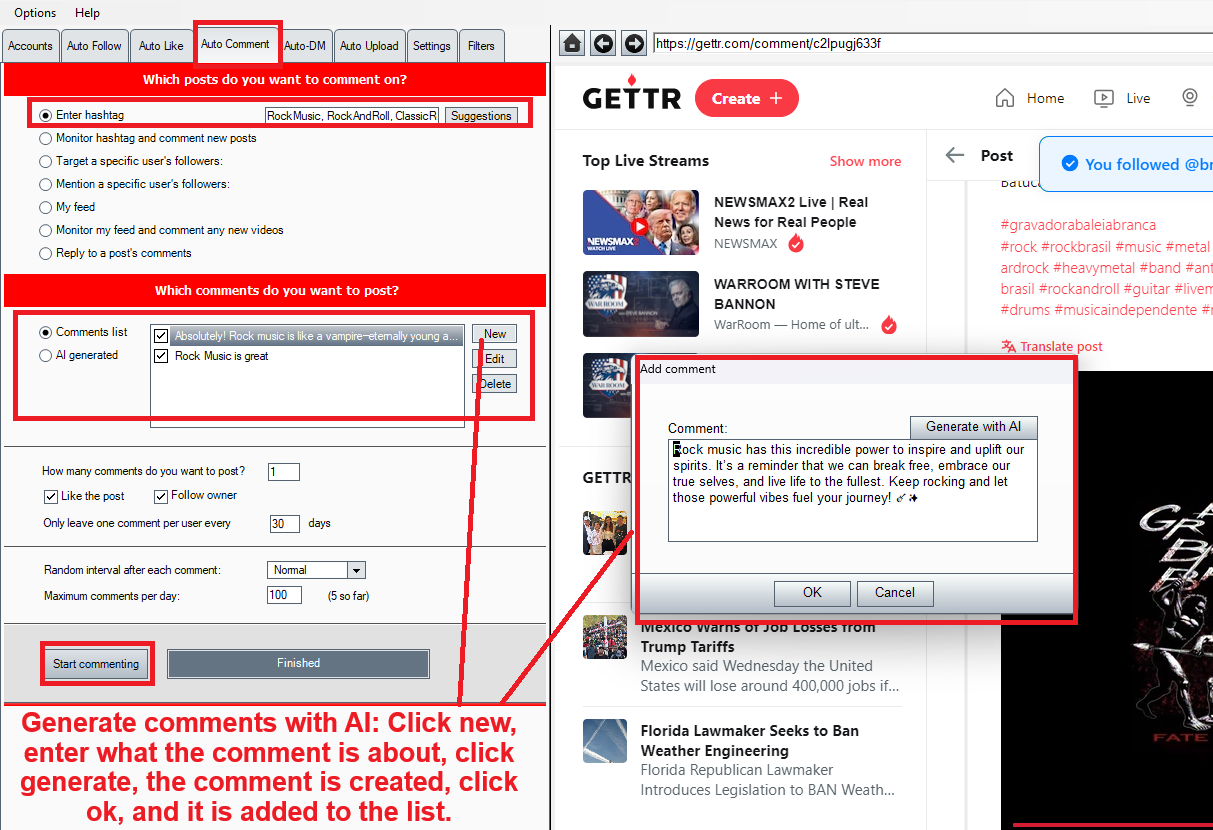This screenshot has height=830, width=1213.
Task: Toggle the Follow owner checkbox
Action: pos(161,497)
